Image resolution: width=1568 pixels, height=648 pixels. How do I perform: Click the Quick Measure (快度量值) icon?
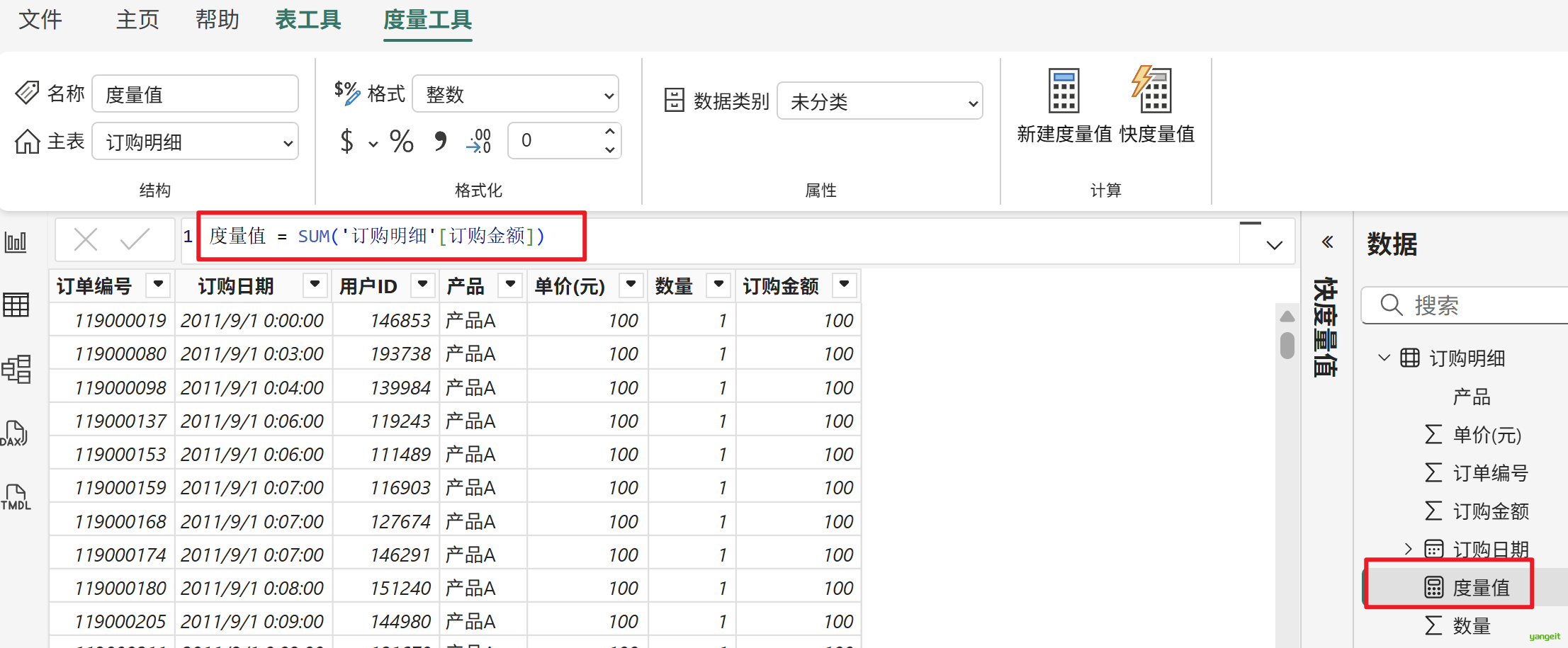click(x=1155, y=92)
